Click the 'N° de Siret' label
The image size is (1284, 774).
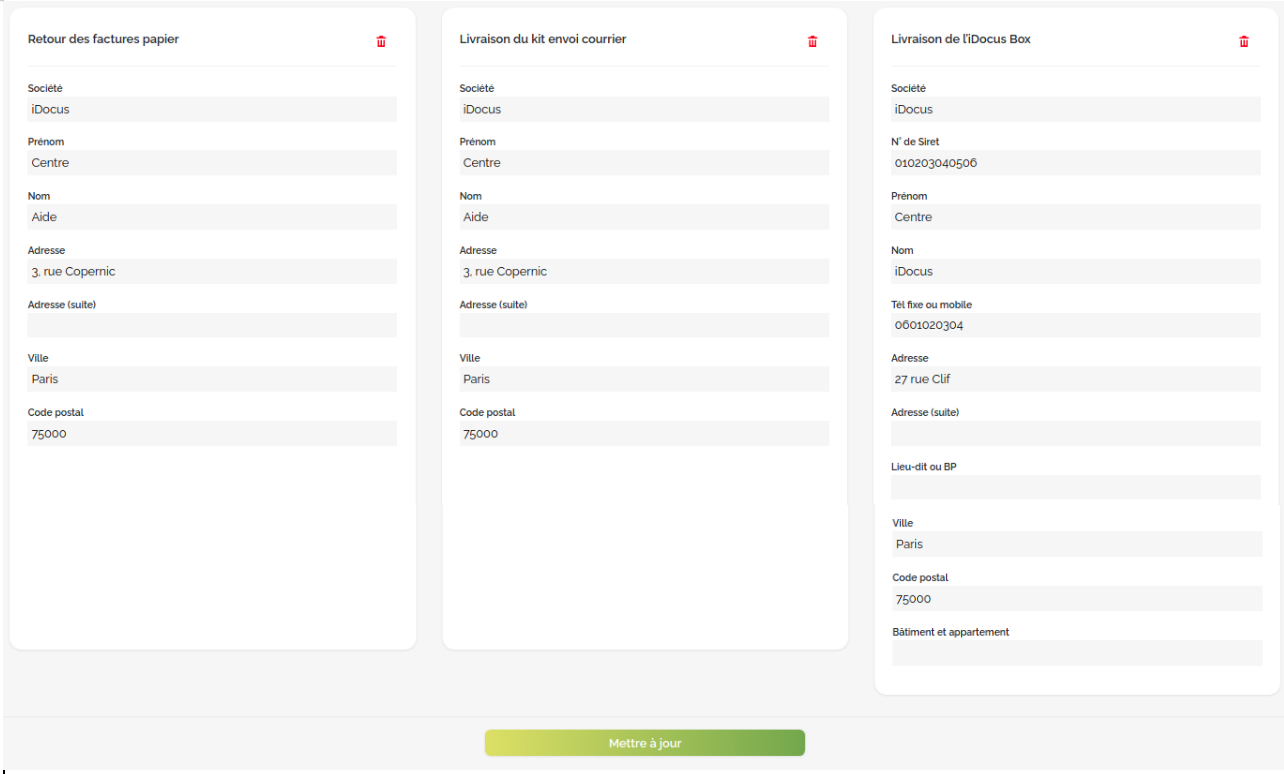click(915, 142)
